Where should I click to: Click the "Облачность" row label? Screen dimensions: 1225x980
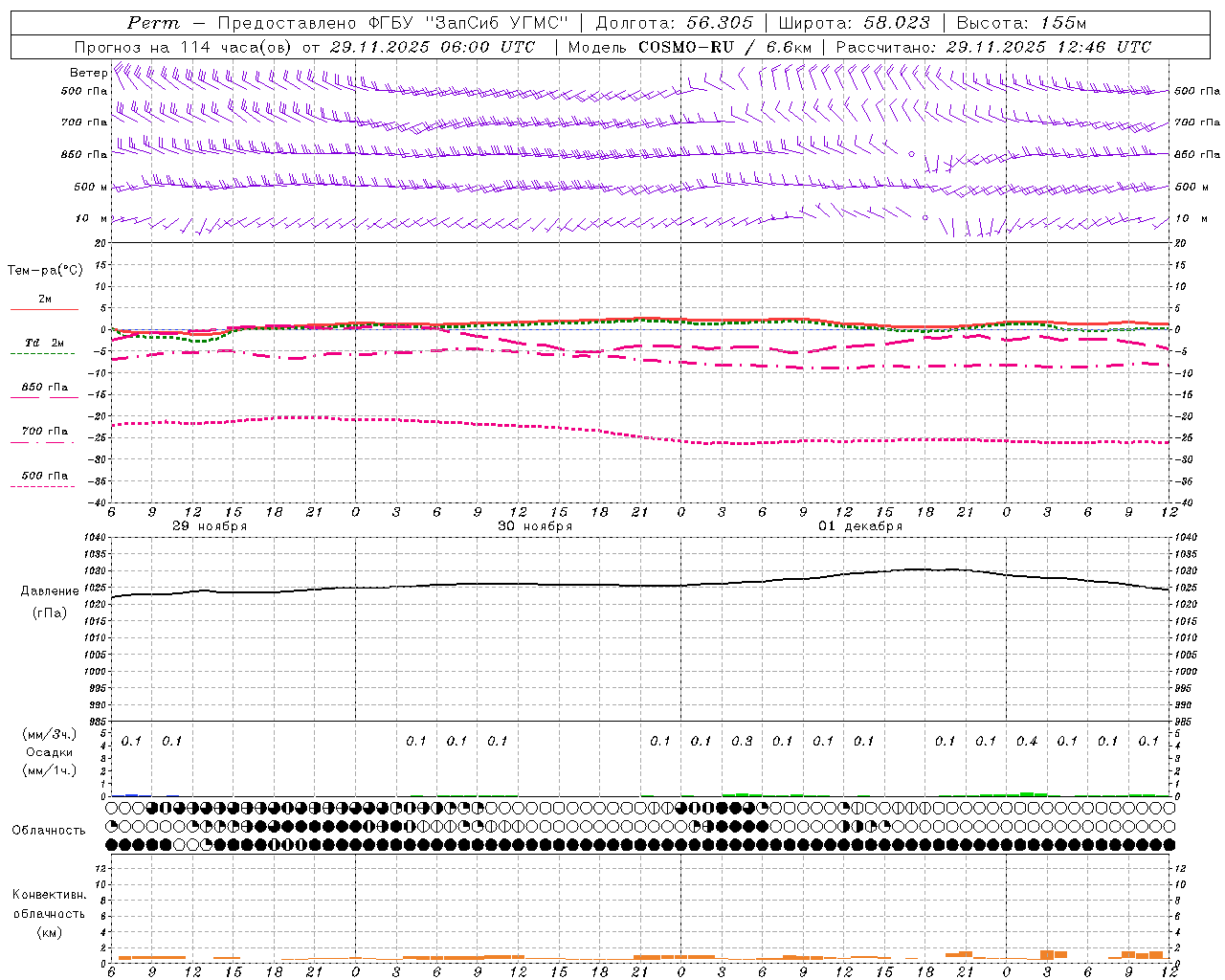pyautogui.click(x=49, y=831)
